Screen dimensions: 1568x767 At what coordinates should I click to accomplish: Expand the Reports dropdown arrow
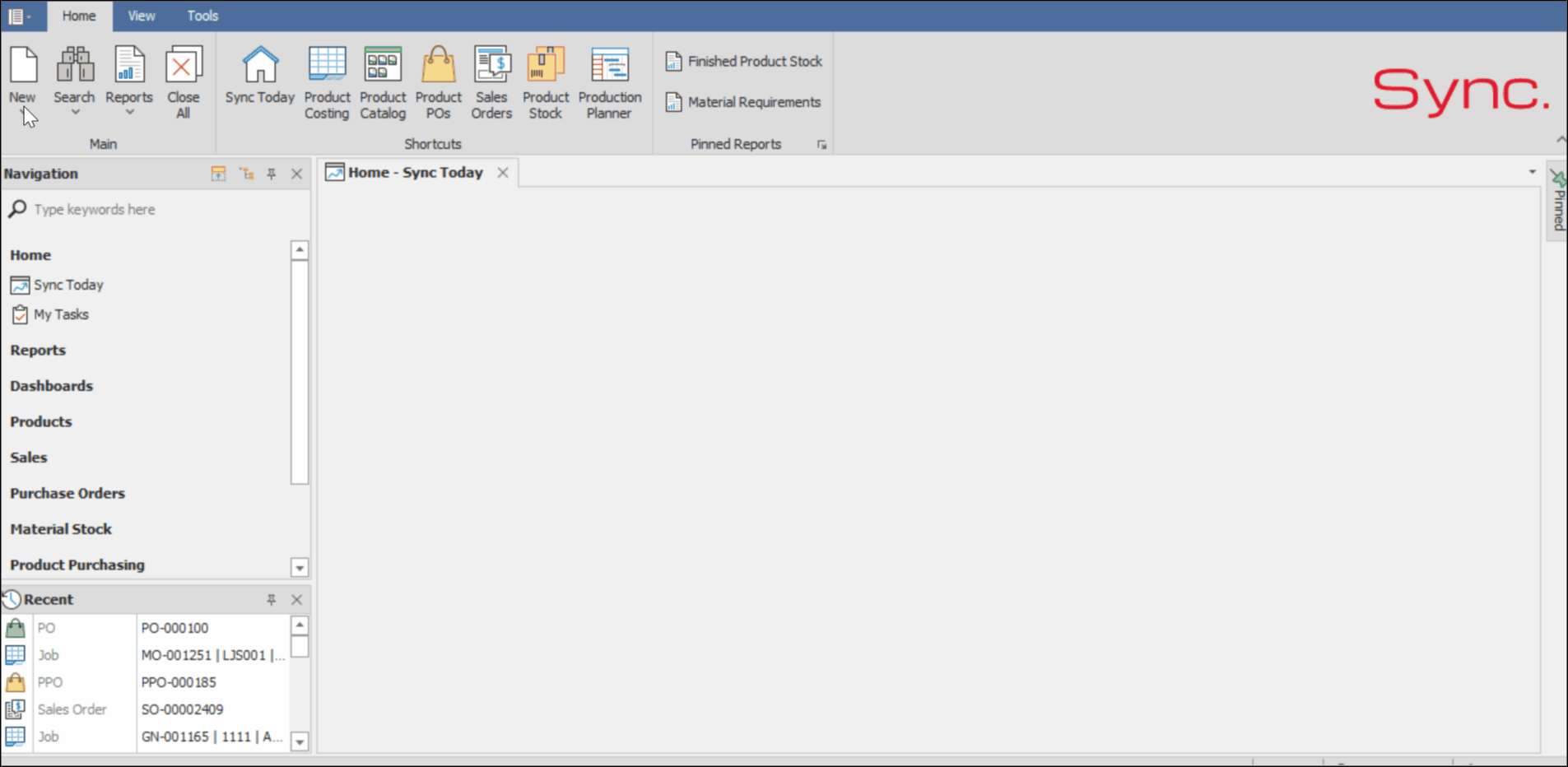(129, 113)
